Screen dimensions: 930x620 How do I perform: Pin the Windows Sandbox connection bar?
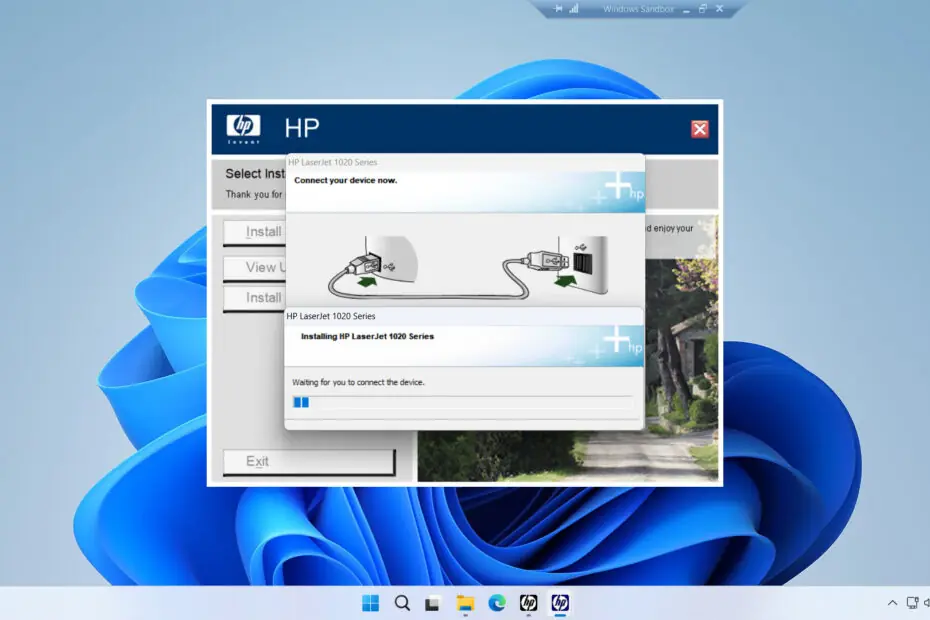558,9
